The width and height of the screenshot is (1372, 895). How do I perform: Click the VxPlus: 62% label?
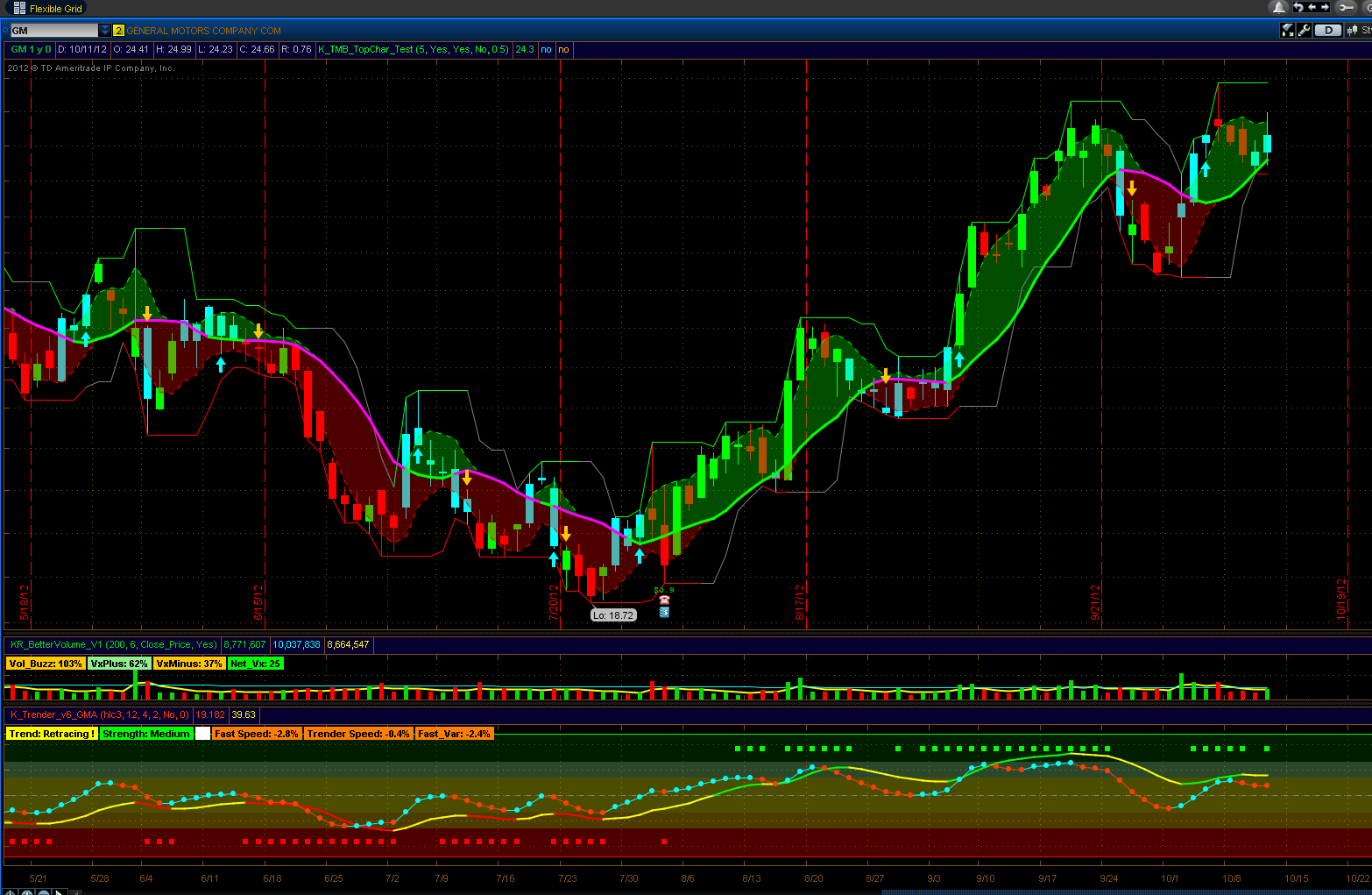[x=119, y=664]
